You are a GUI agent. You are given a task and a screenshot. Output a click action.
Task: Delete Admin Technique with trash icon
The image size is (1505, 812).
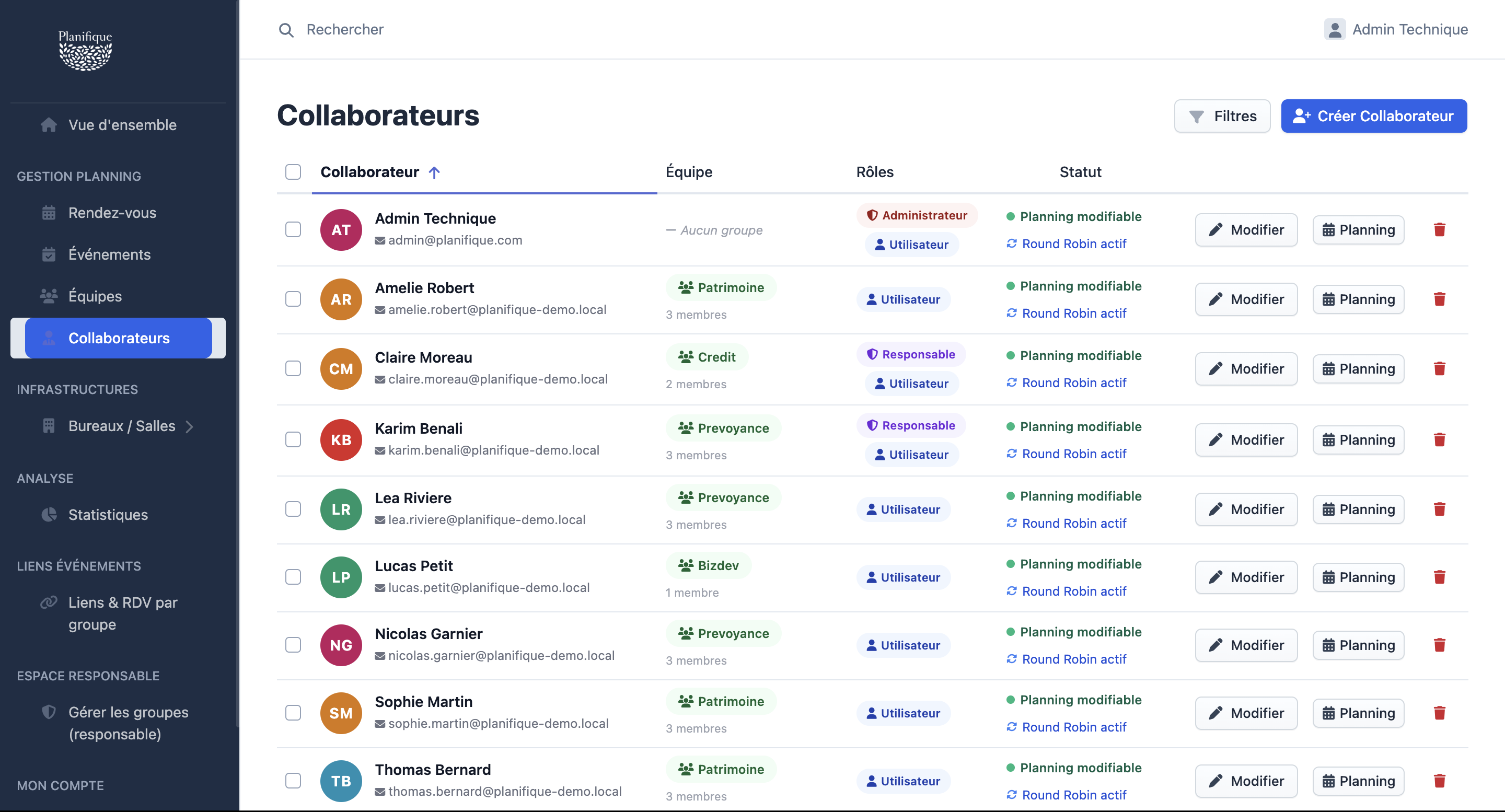coord(1439,229)
